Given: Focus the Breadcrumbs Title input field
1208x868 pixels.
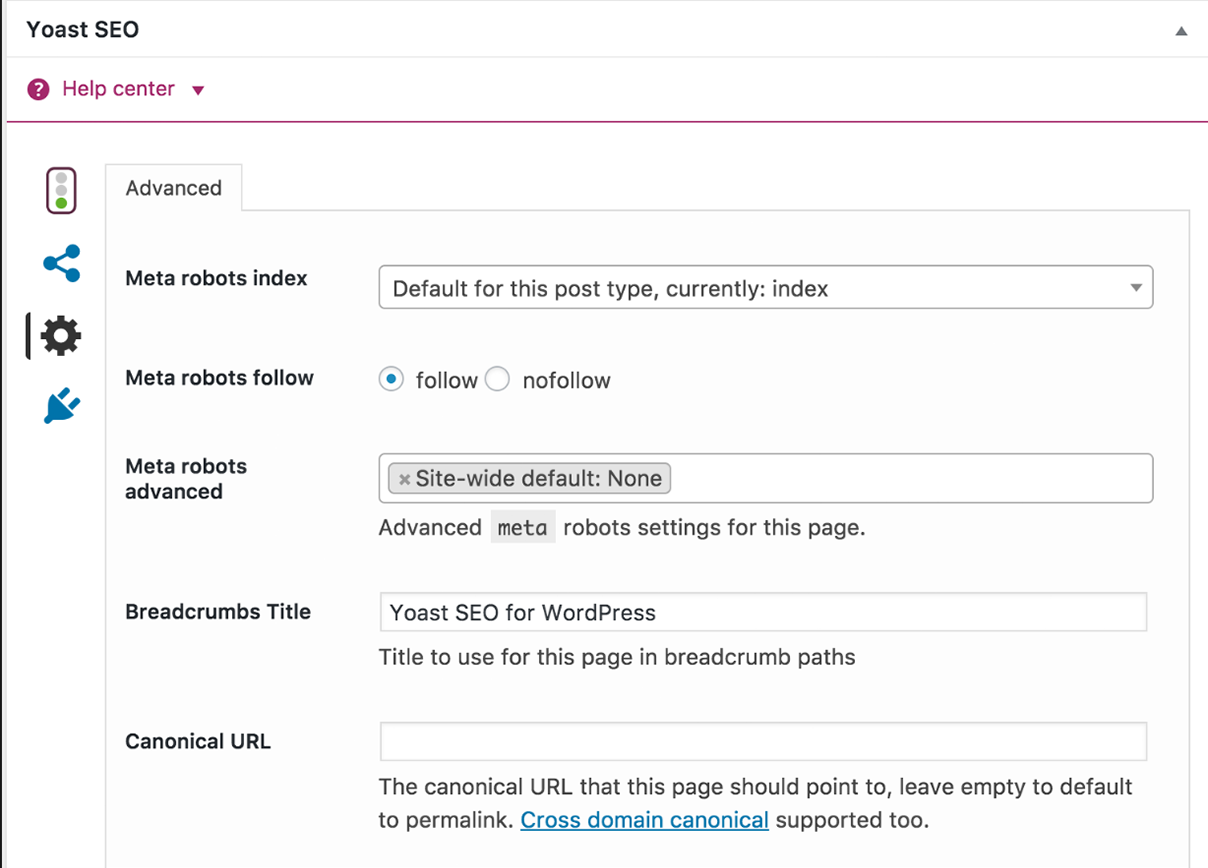Looking at the screenshot, I should click(763, 612).
